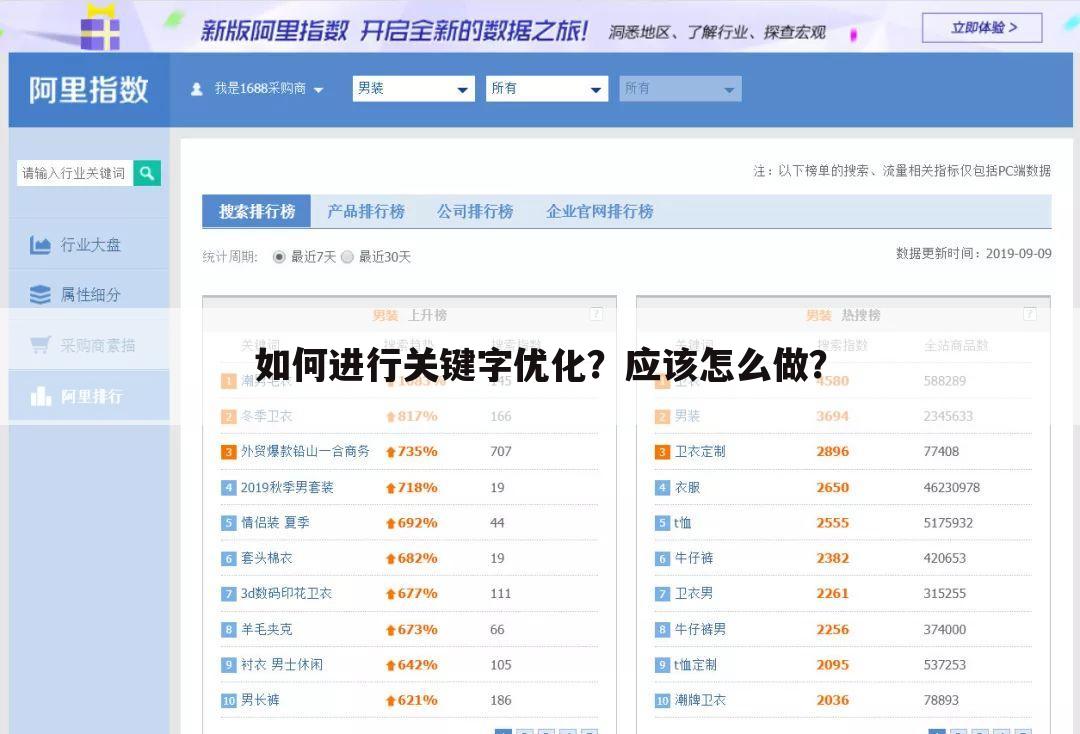The width and height of the screenshot is (1080, 734).
Task: Switch to the 搜索排行榜 tab
Action: 257,211
